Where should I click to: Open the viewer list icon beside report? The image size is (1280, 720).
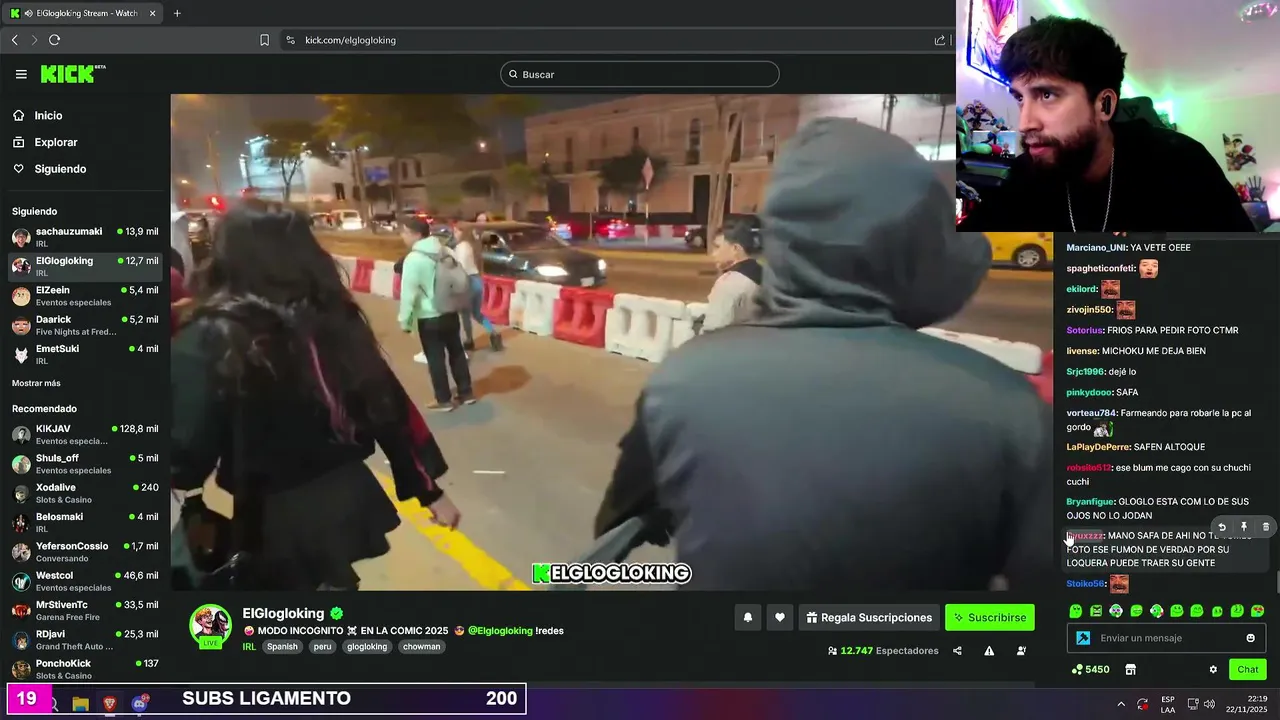pos(1021,651)
